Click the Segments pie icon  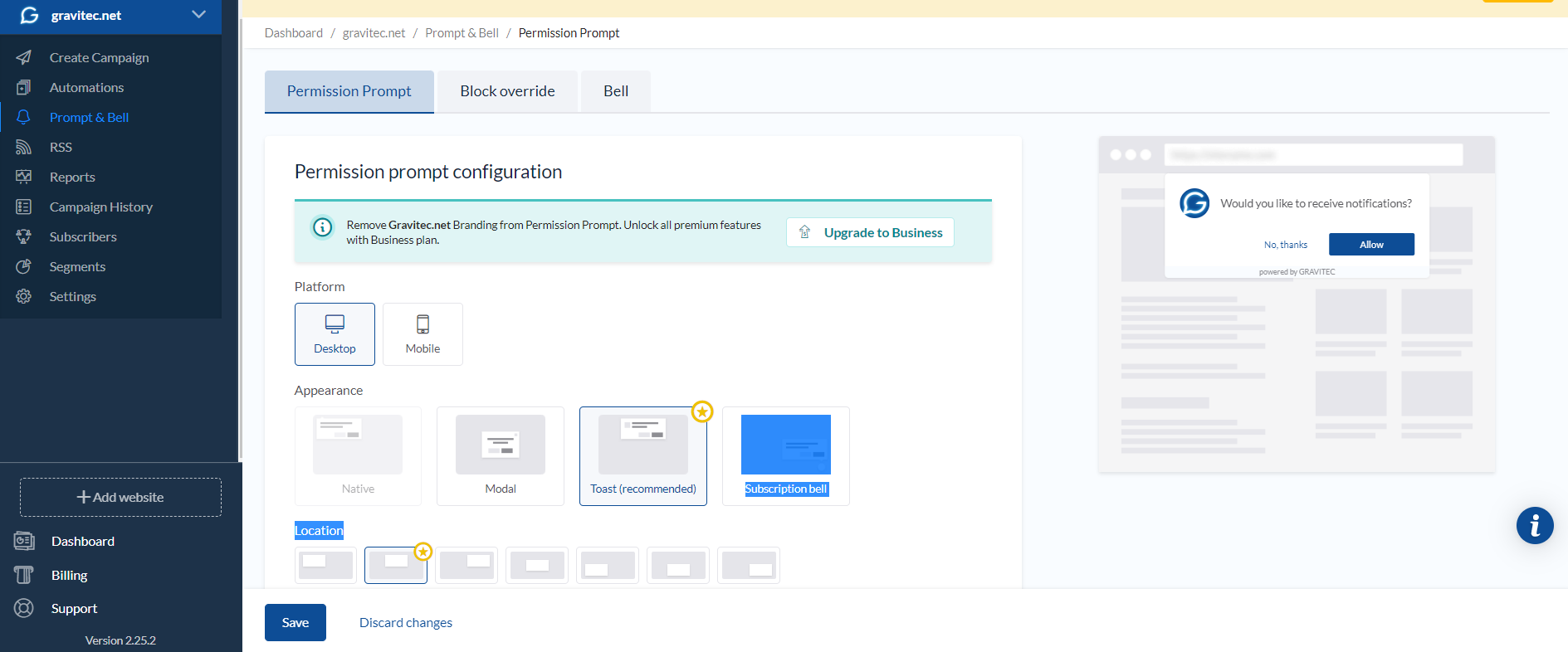(24, 266)
